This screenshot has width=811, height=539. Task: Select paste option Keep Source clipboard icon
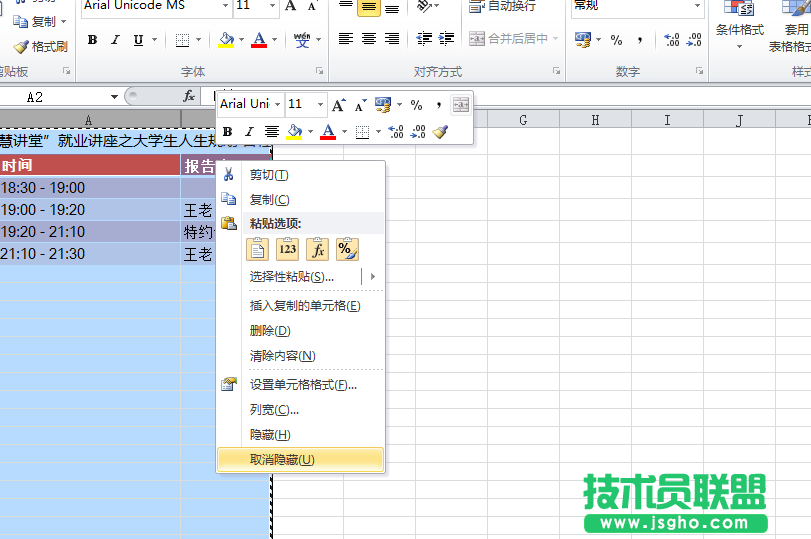tap(258, 249)
